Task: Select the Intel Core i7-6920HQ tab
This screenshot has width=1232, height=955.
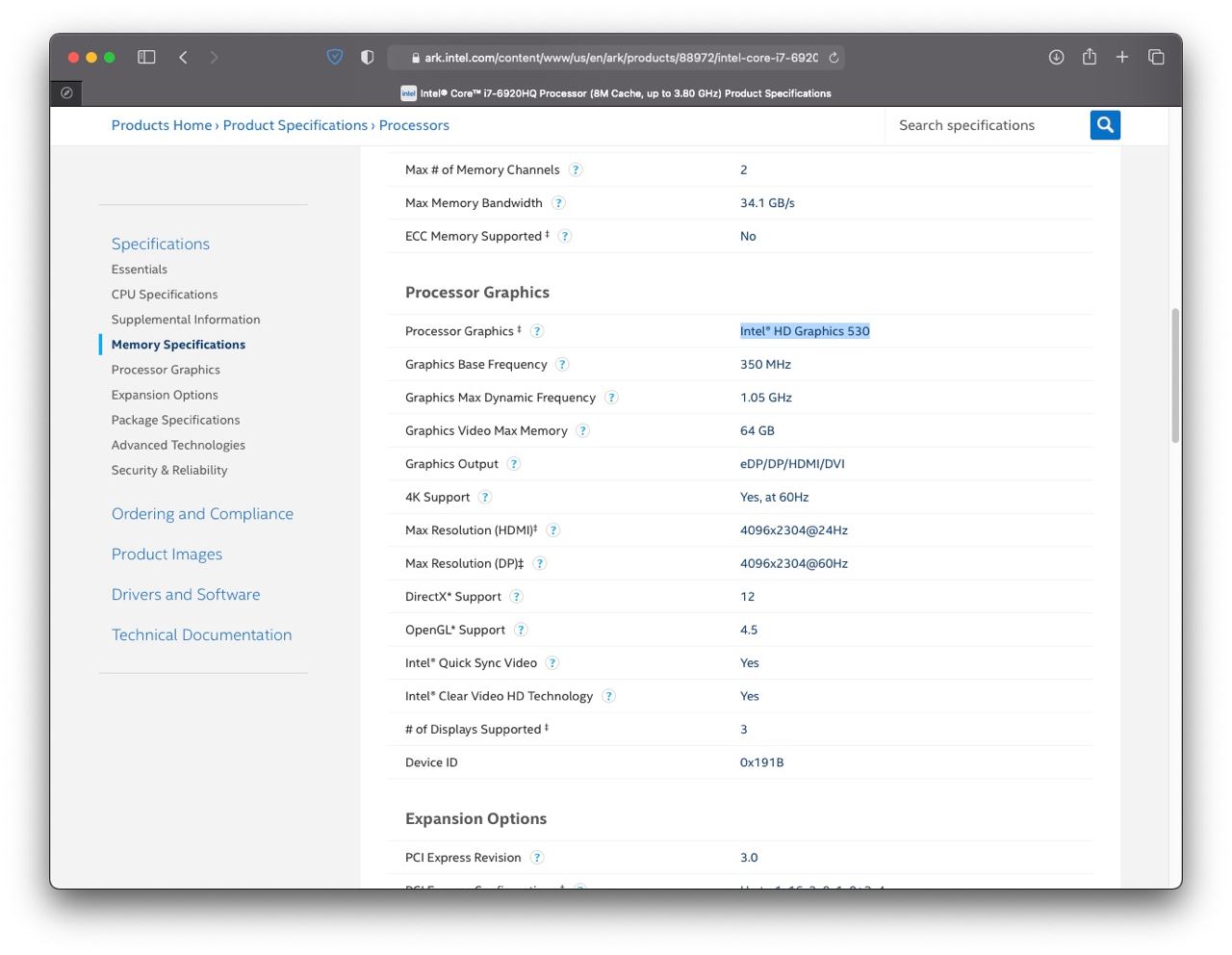Action: pyautogui.click(x=616, y=93)
